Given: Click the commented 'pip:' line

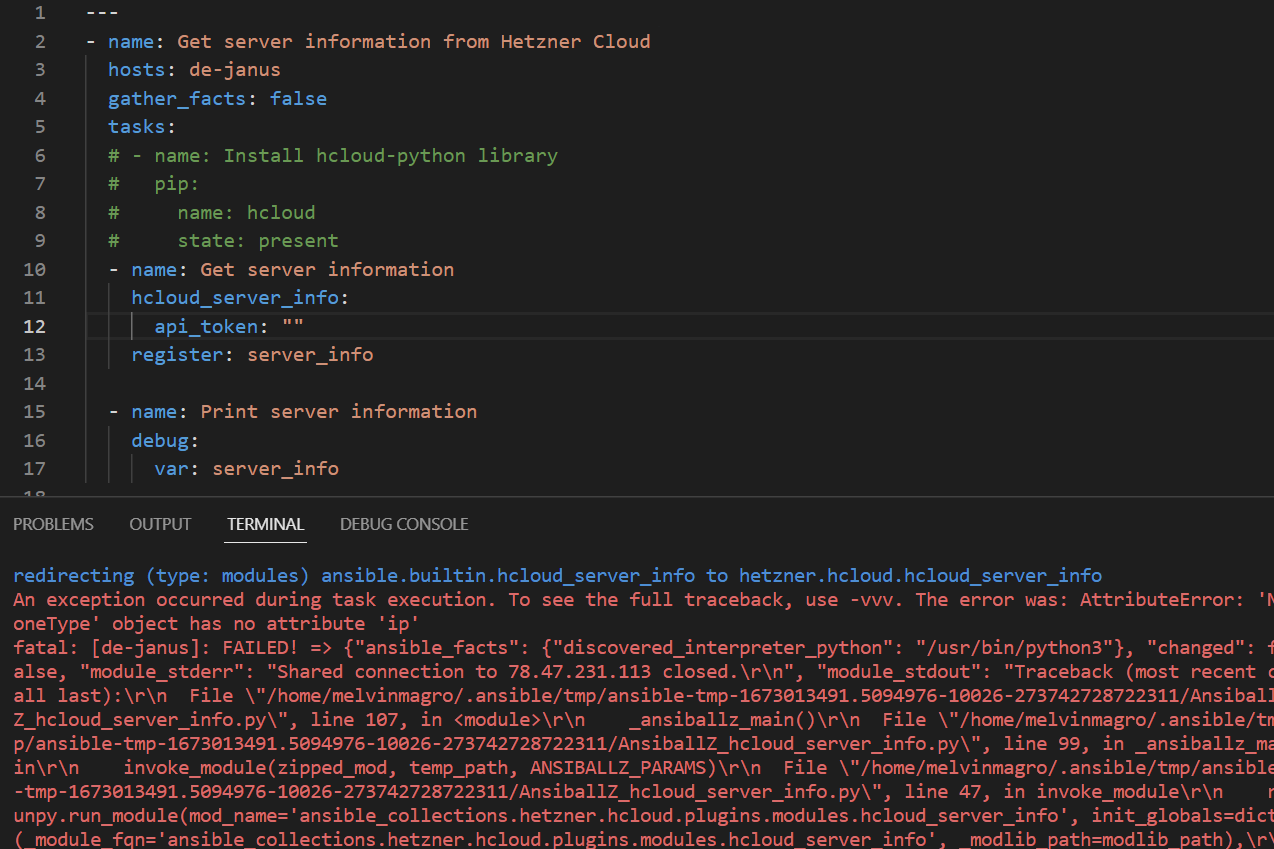Looking at the screenshot, I should click(154, 184).
